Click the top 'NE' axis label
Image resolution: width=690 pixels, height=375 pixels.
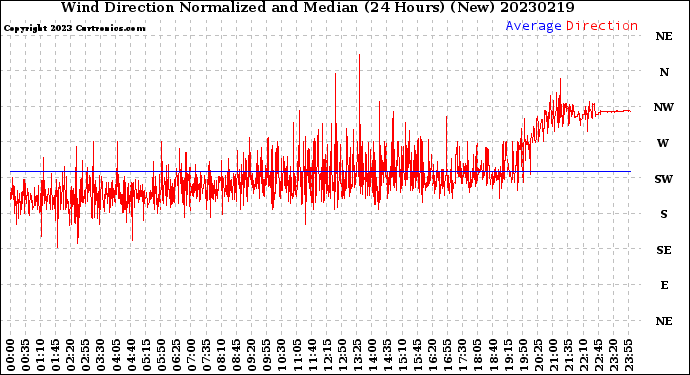pos(664,37)
